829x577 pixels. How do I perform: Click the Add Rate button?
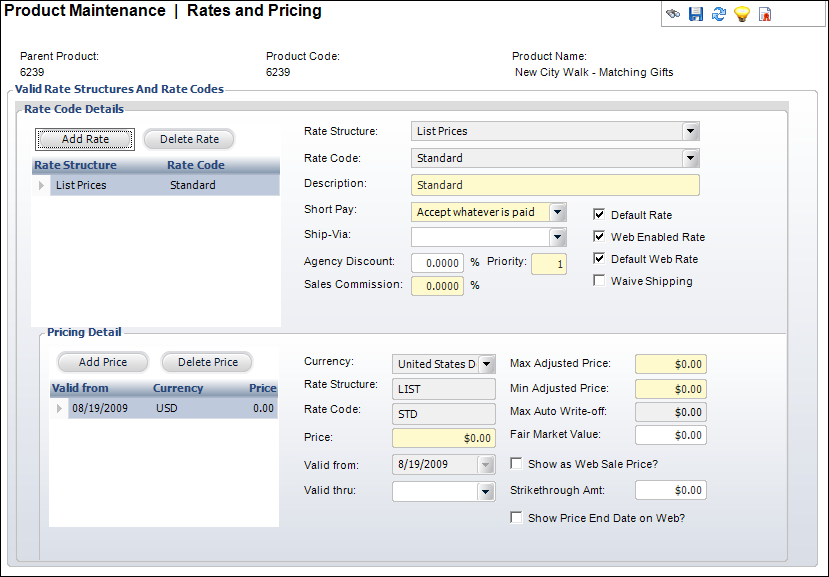(84, 138)
